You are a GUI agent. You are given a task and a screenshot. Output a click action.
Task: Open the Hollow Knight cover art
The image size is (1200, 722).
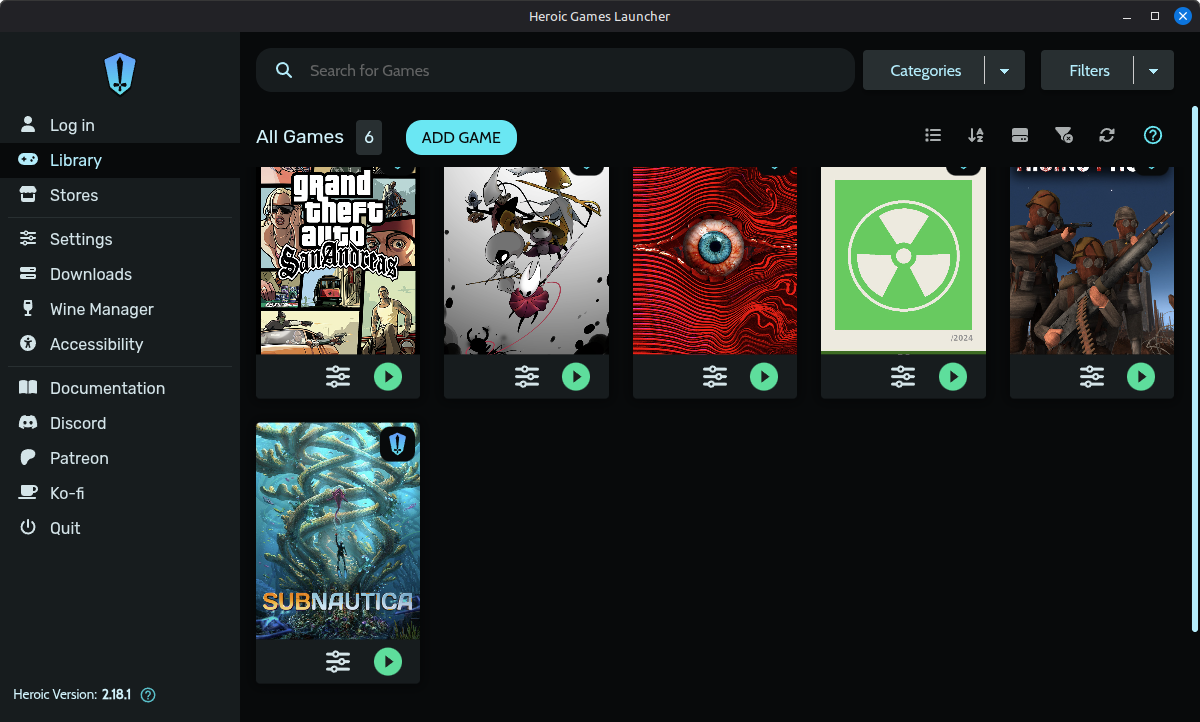[526, 260]
